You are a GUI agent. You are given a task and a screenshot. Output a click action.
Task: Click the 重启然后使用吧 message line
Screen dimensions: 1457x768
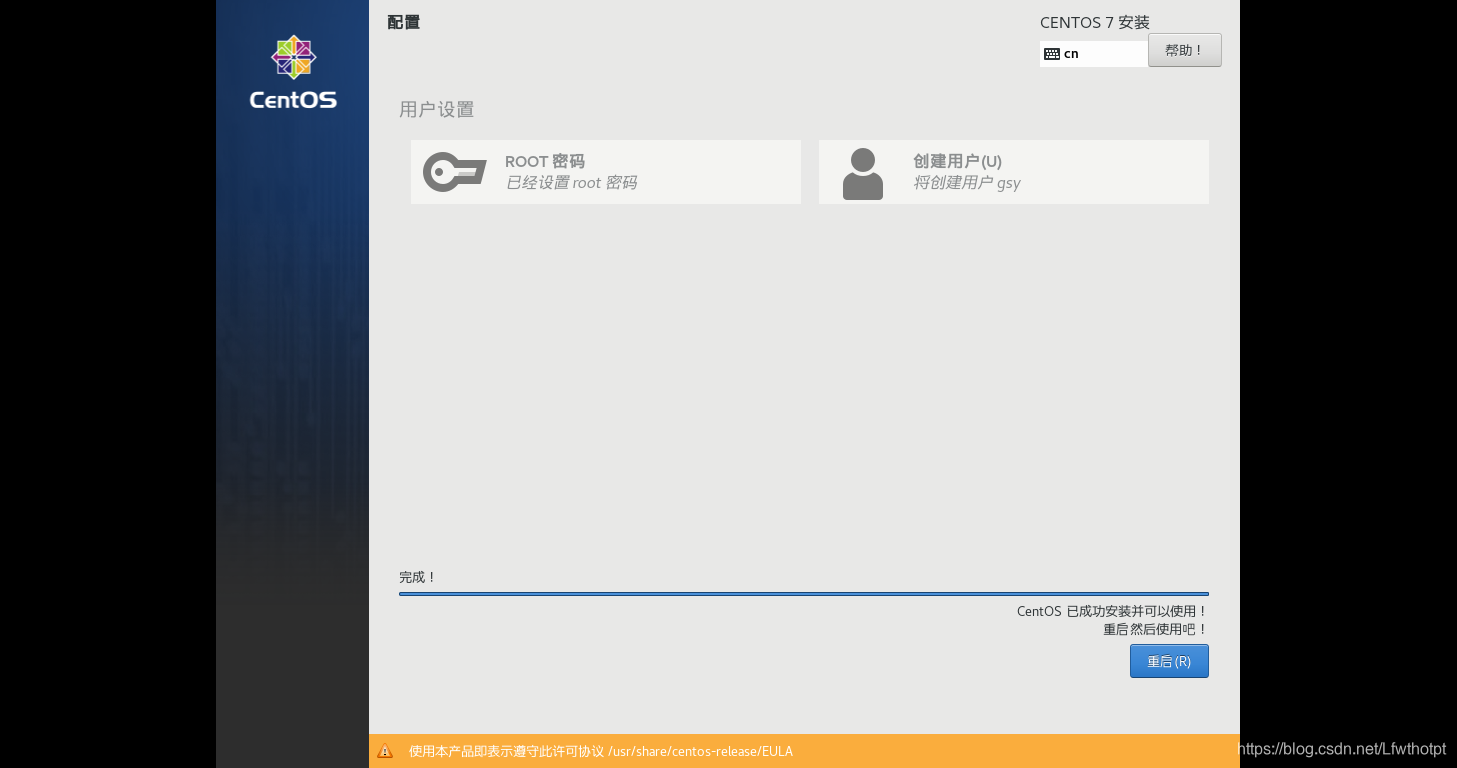point(1156,629)
